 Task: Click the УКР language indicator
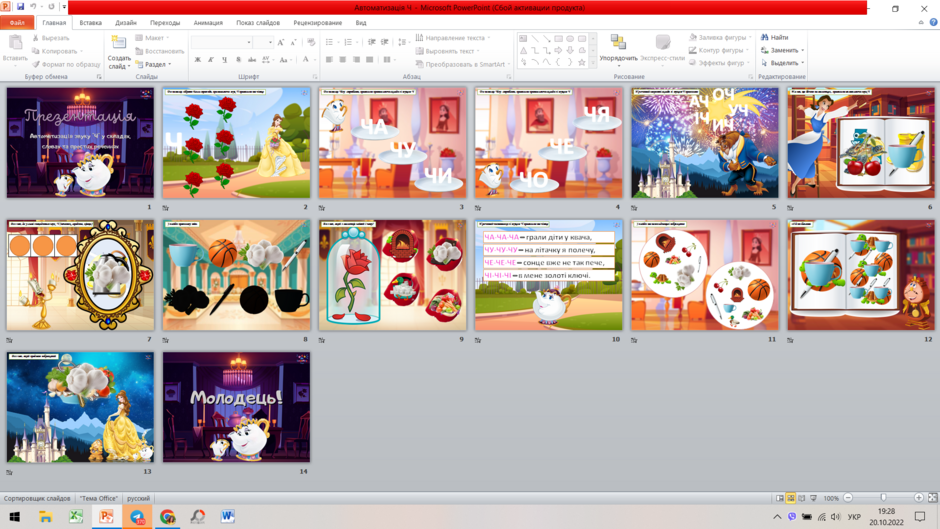click(854, 516)
